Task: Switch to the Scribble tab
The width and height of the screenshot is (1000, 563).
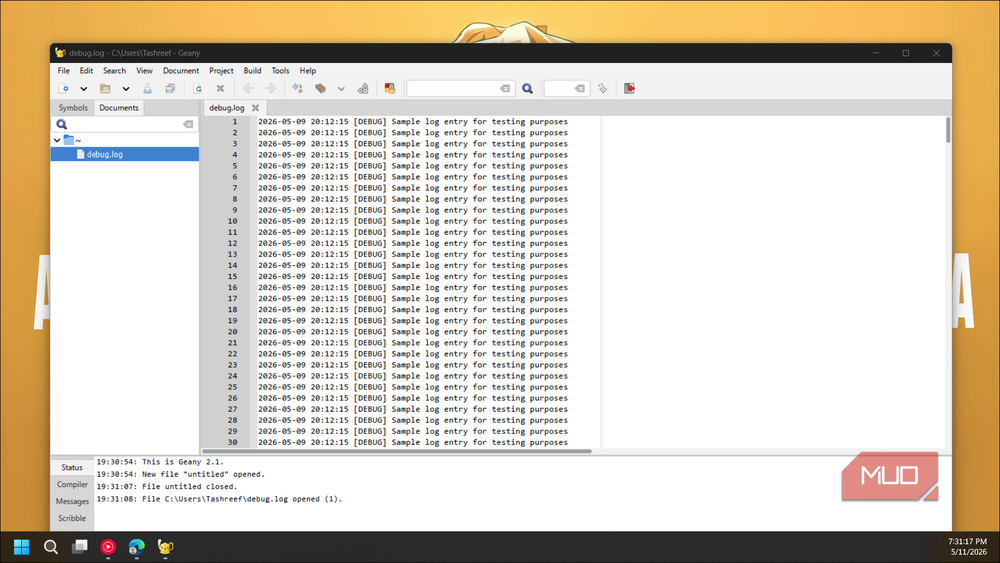Action: [72, 518]
